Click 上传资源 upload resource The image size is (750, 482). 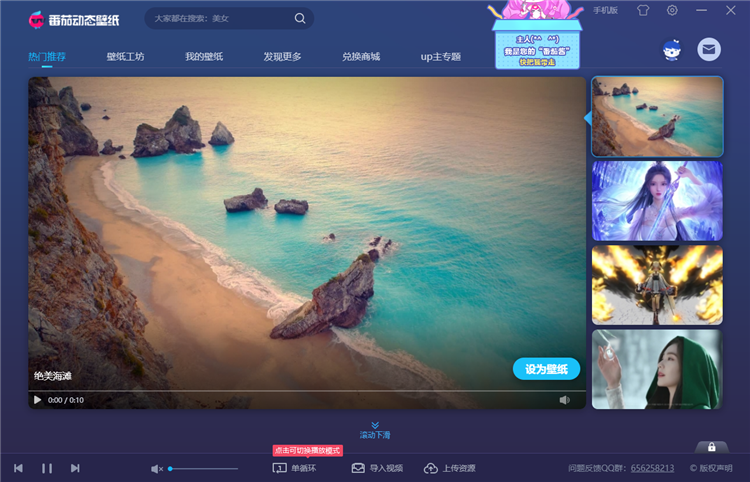[x=450, y=468]
